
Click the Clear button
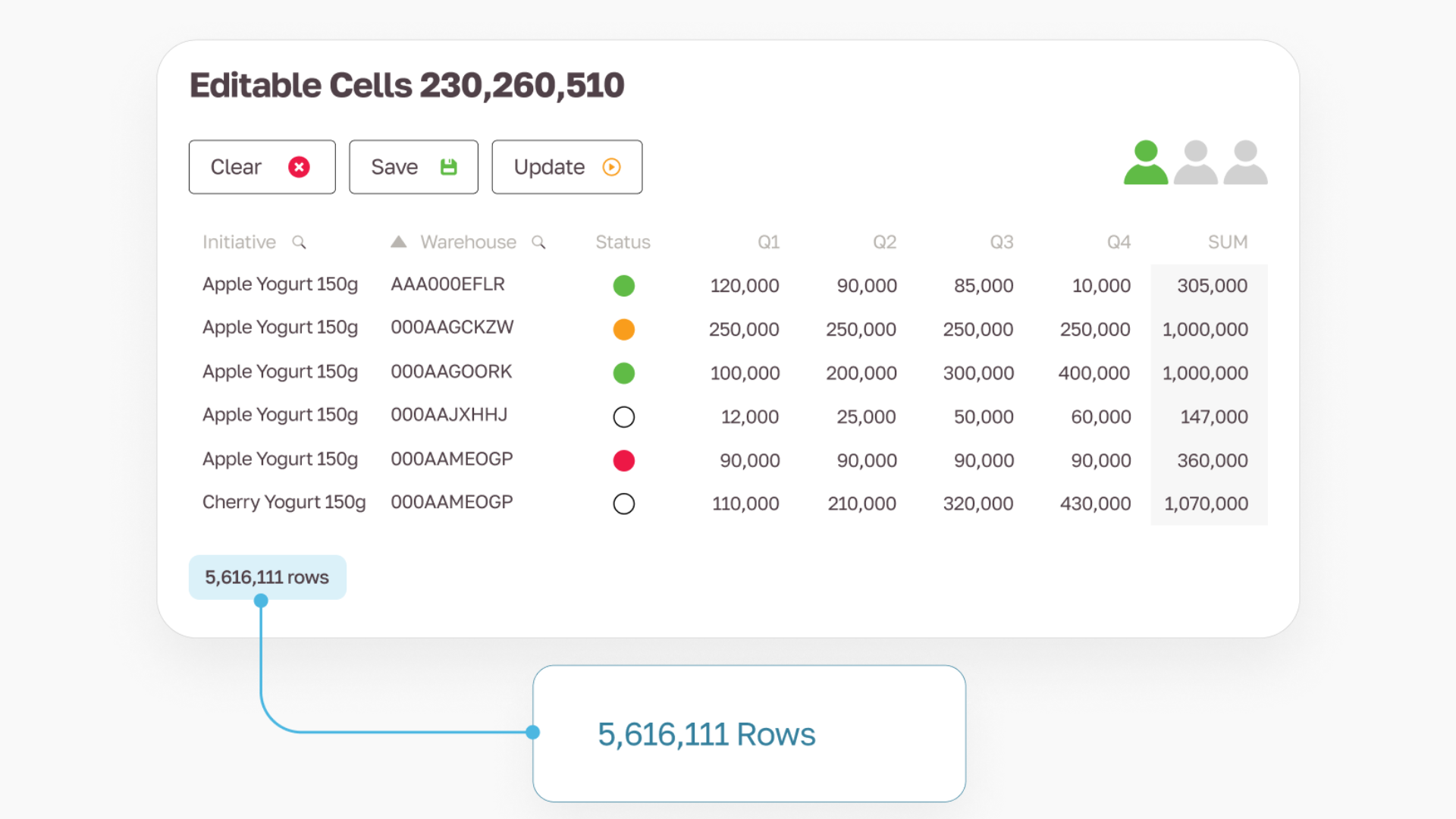[x=262, y=167]
